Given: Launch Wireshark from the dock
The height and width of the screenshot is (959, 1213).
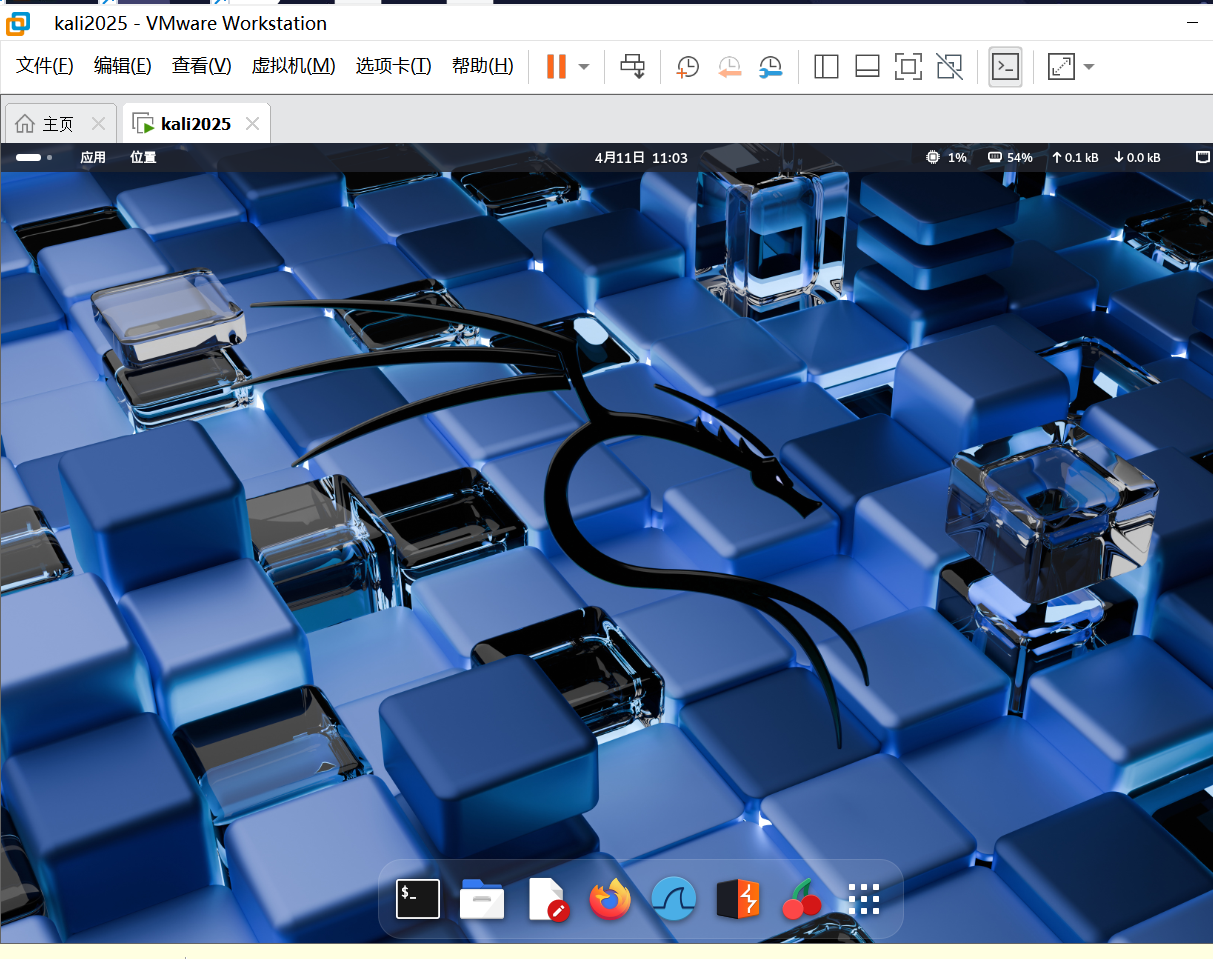Looking at the screenshot, I should [674, 899].
